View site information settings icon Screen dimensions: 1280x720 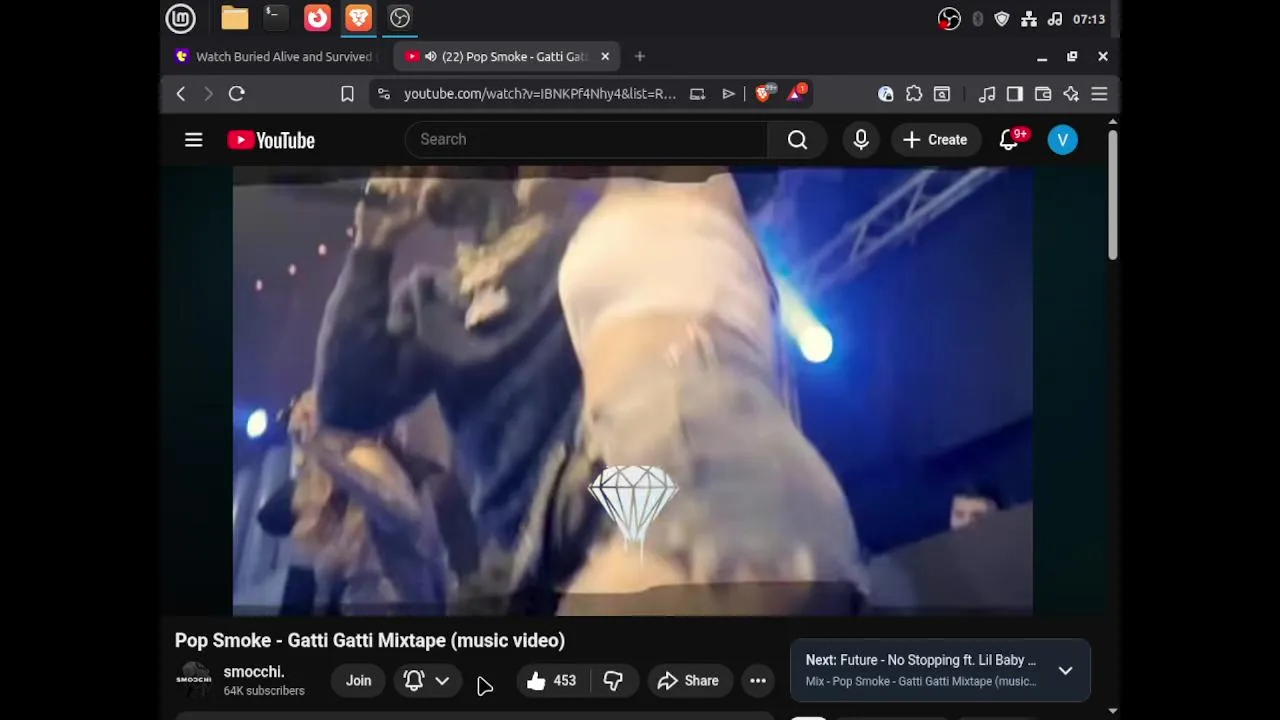click(383, 94)
